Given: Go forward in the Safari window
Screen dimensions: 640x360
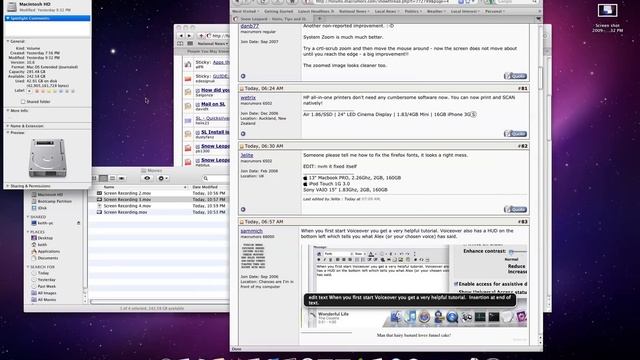Looking at the screenshot, I should pyautogui.click(x=189, y=36).
